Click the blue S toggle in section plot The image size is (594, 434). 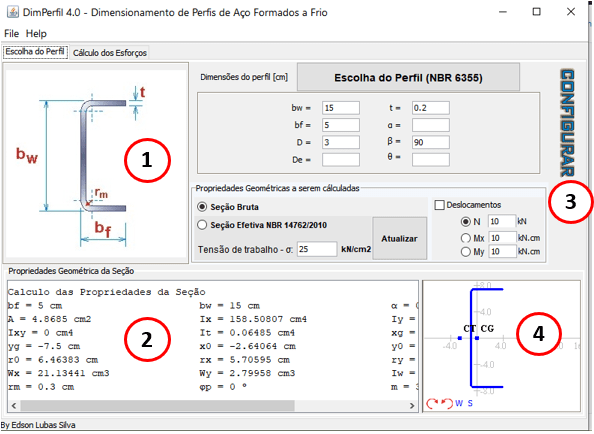click(x=470, y=403)
